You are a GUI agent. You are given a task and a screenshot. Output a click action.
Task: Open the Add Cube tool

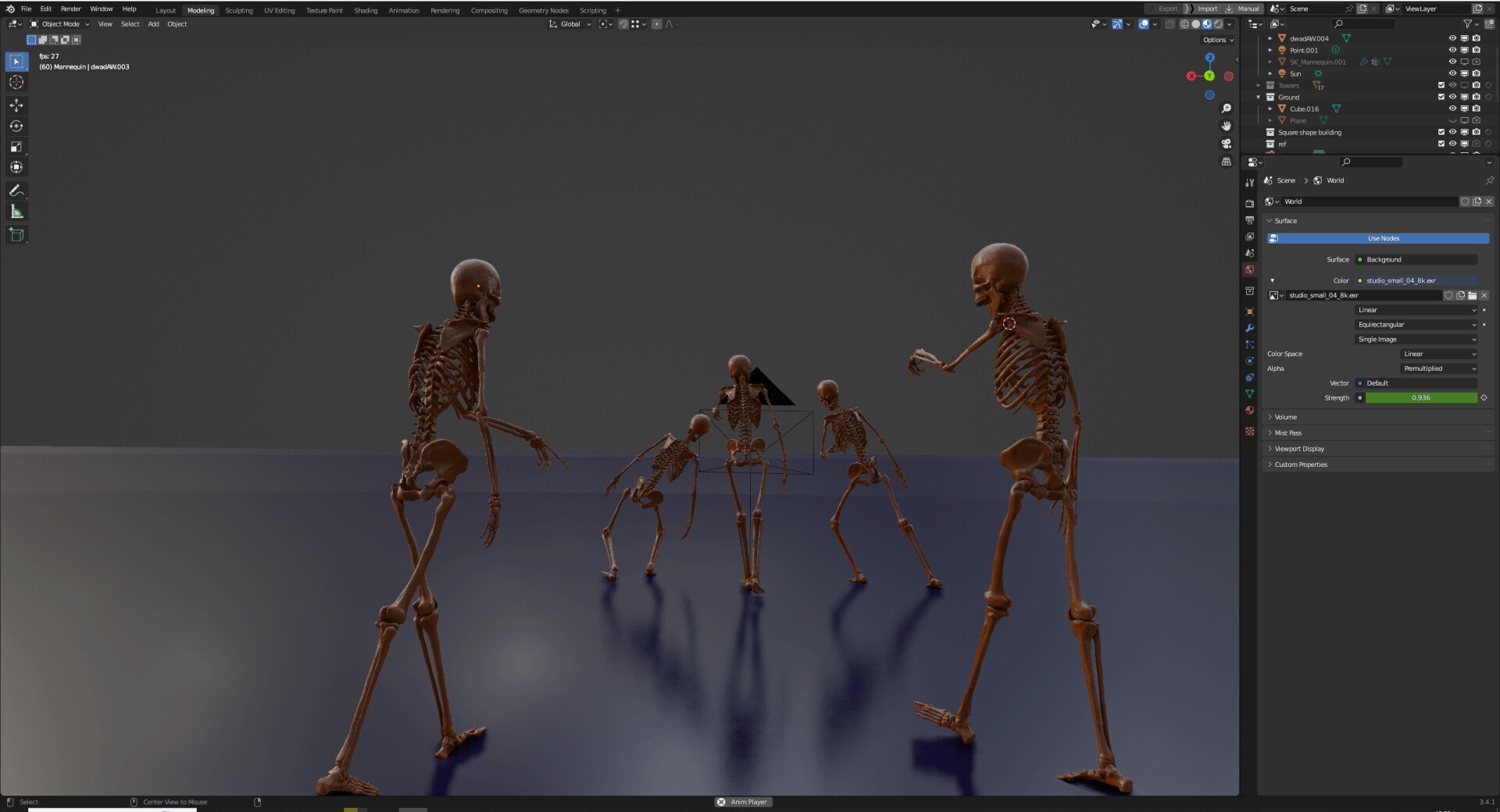point(16,234)
